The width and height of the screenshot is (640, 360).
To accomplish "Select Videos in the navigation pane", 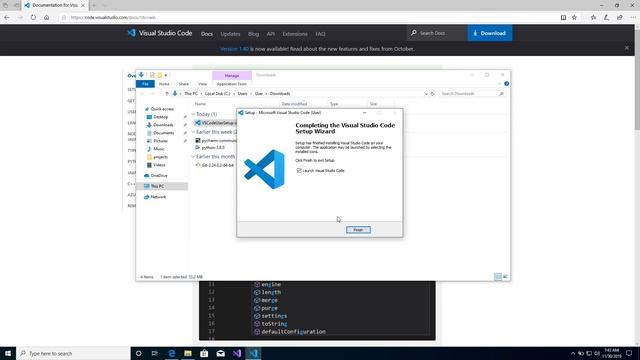I will 159,165.
